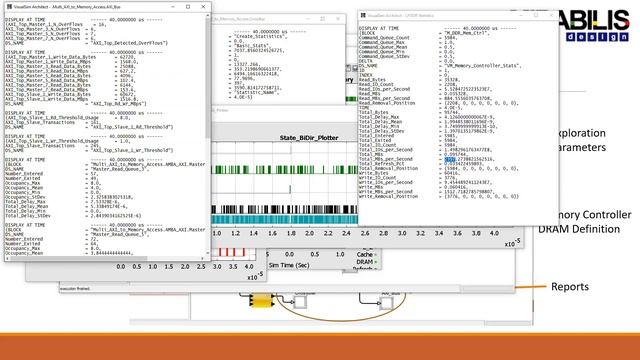
Task: Minimize the AXI_Bus display window
Action: (x=173, y=7)
